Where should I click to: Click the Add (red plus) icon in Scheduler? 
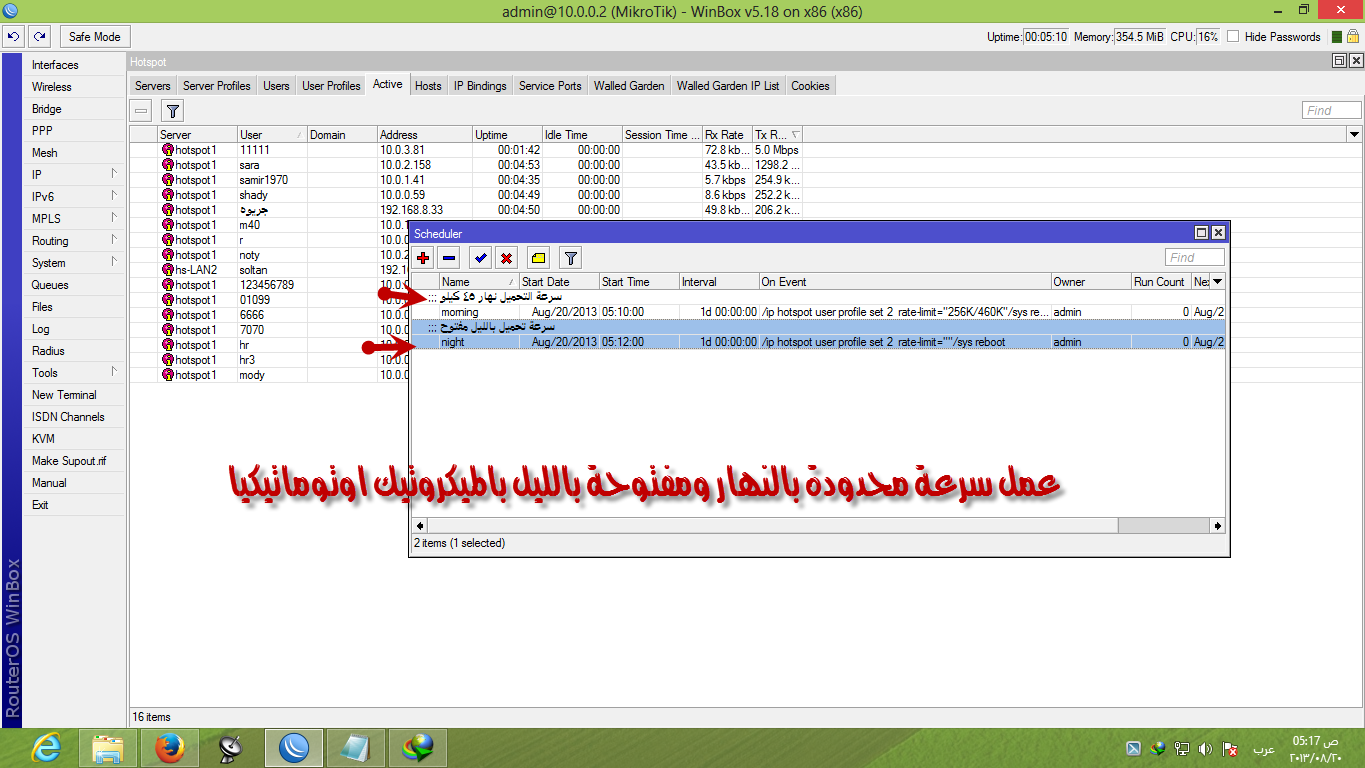[x=424, y=258]
